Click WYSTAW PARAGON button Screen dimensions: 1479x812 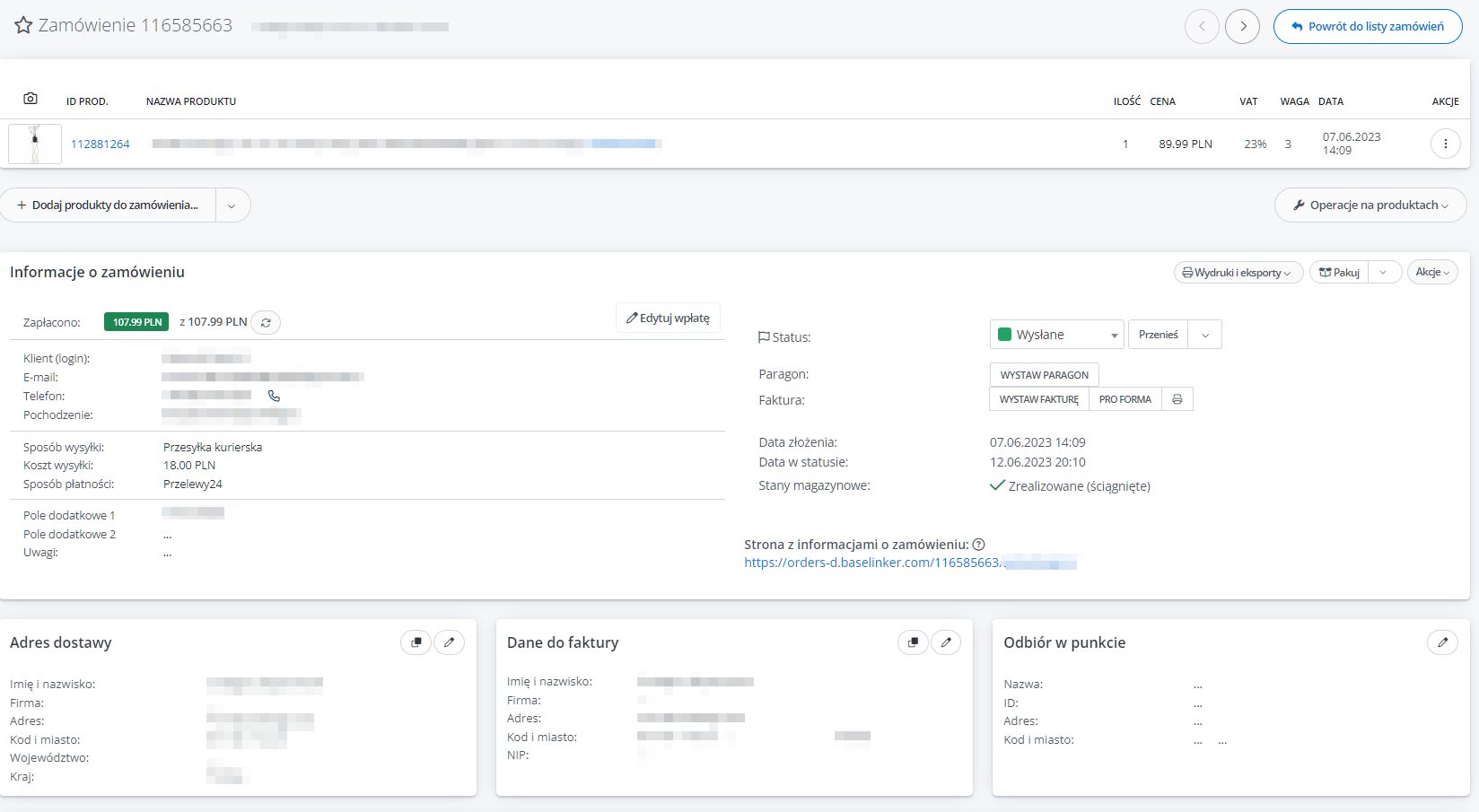click(x=1044, y=375)
